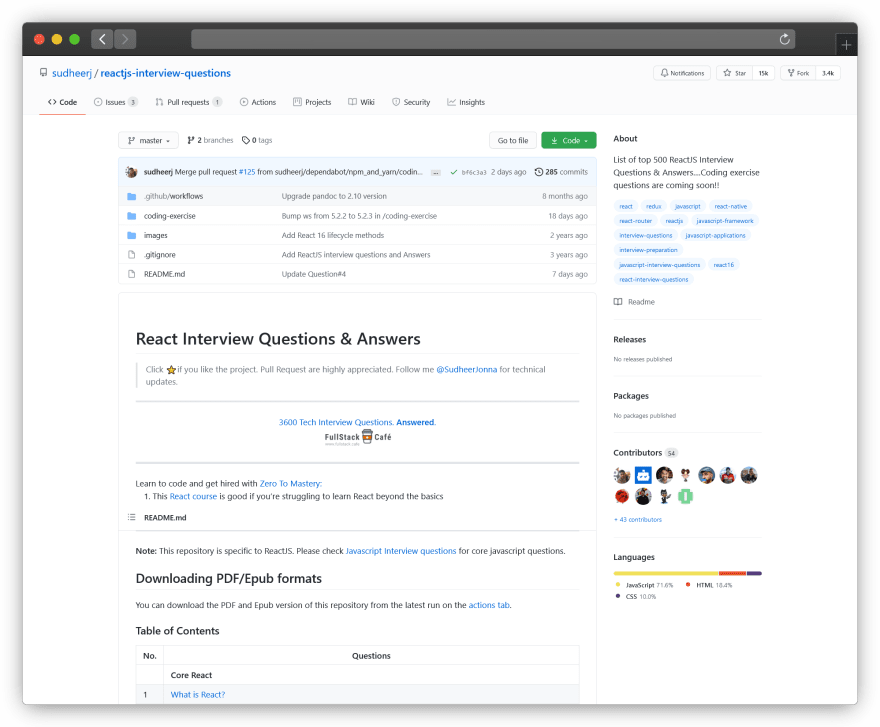View the 0 tags list
Screen dimensions: 880x727
(257, 140)
